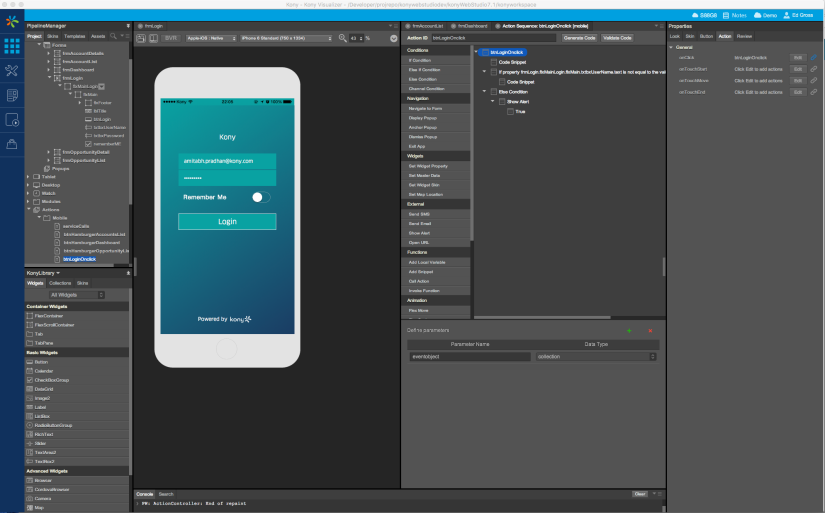Collapse the frmLogin tree node

pyautogui.click(x=49, y=78)
